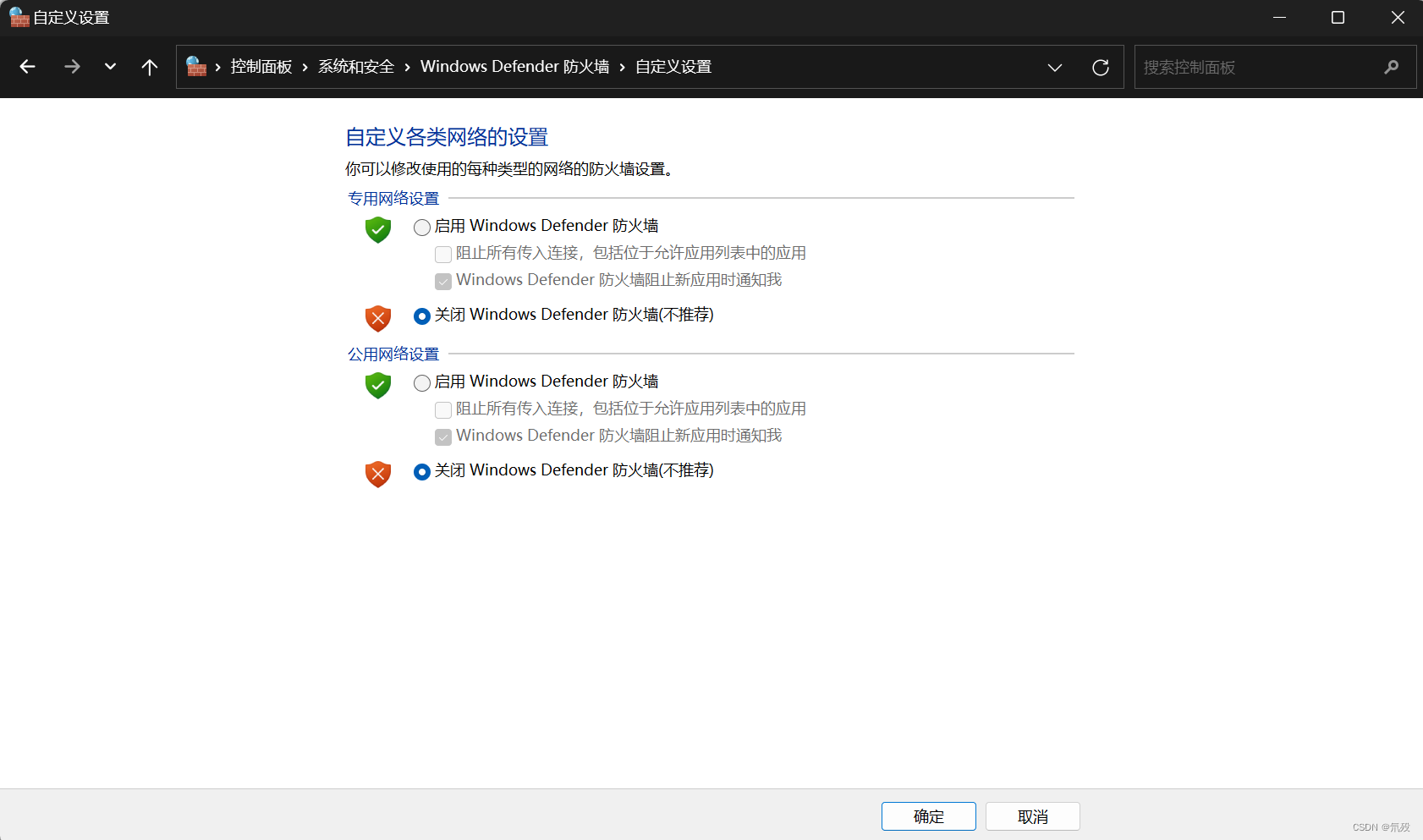Toggle block all incoming under 专用网络

click(x=443, y=254)
